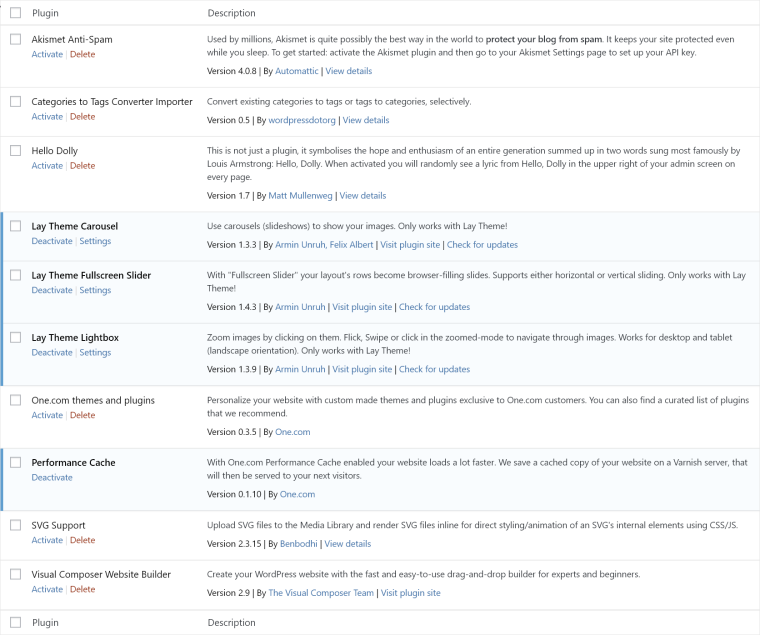Screen dimensions: 760x635
Task: Activate the Akismet Anti-Spam plugin
Action: [47, 54]
